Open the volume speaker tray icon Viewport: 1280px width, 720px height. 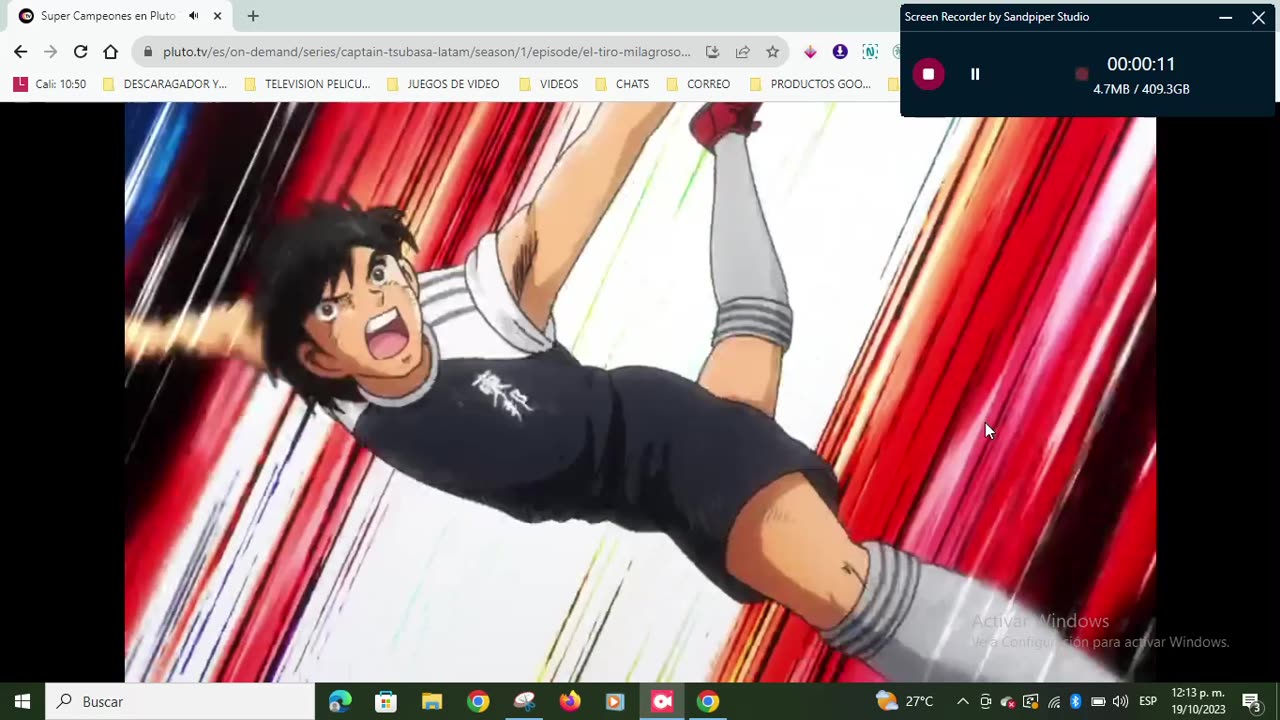(1120, 702)
